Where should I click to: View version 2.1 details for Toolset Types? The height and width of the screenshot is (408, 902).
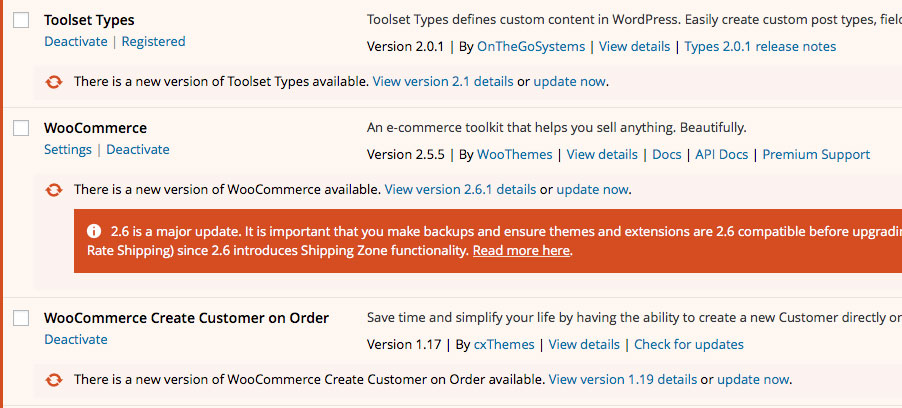tap(443, 82)
